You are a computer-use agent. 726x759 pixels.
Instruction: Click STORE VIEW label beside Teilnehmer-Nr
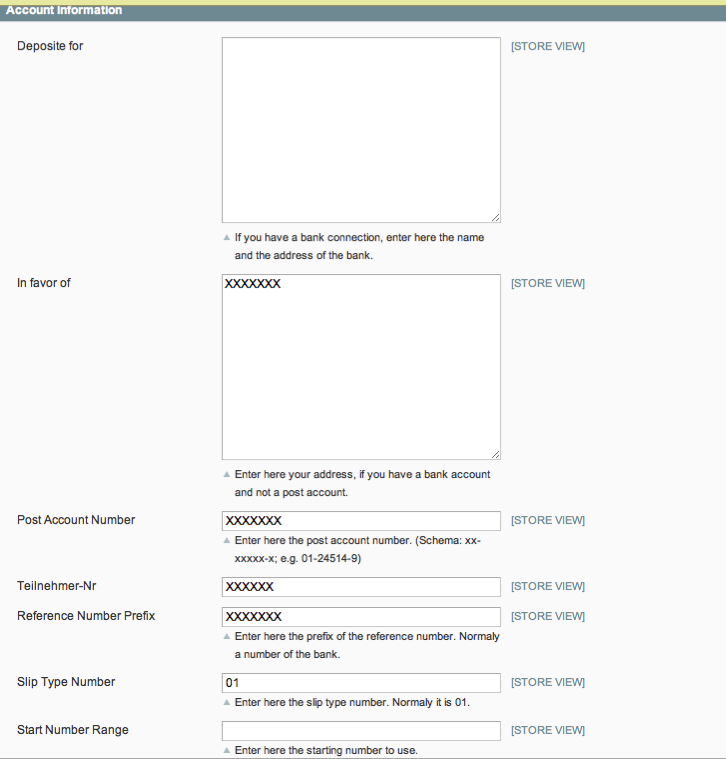548,586
